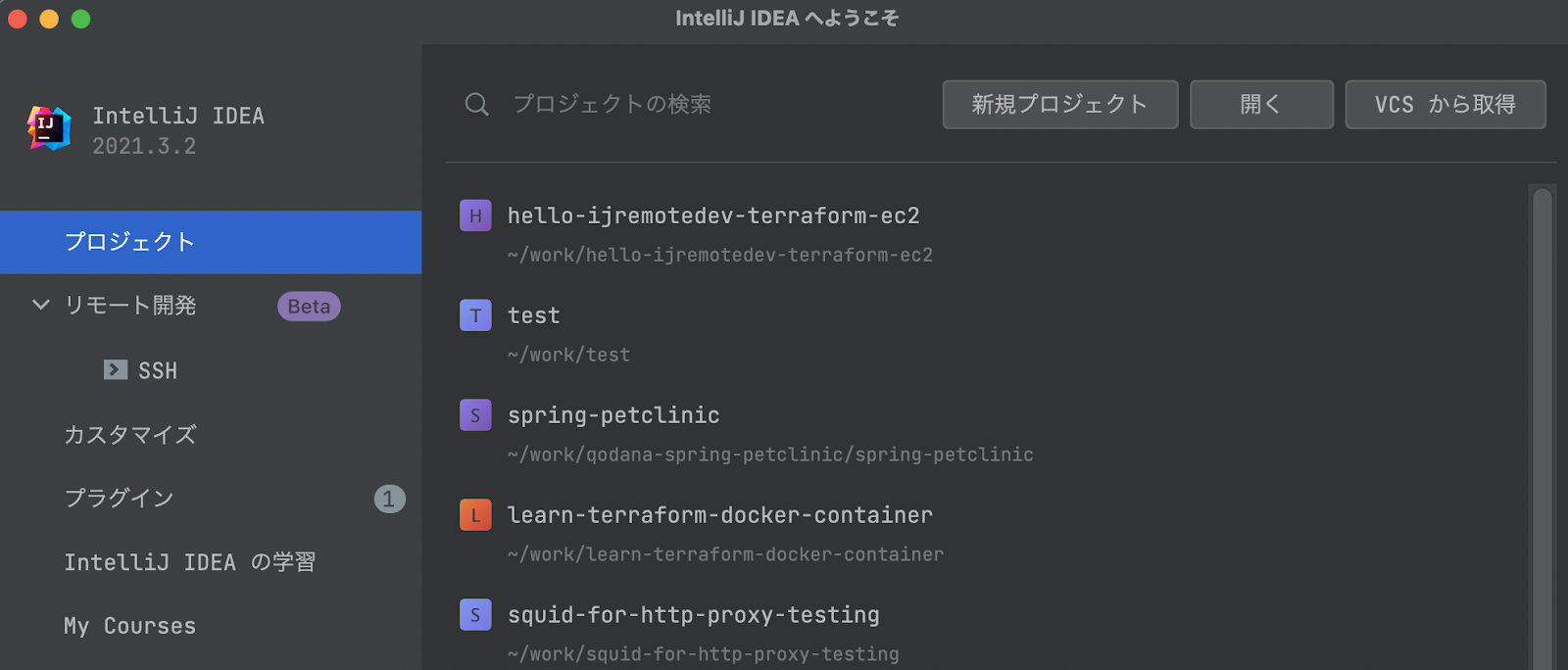Open the squid-for-http-proxy-testing project name

694,615
